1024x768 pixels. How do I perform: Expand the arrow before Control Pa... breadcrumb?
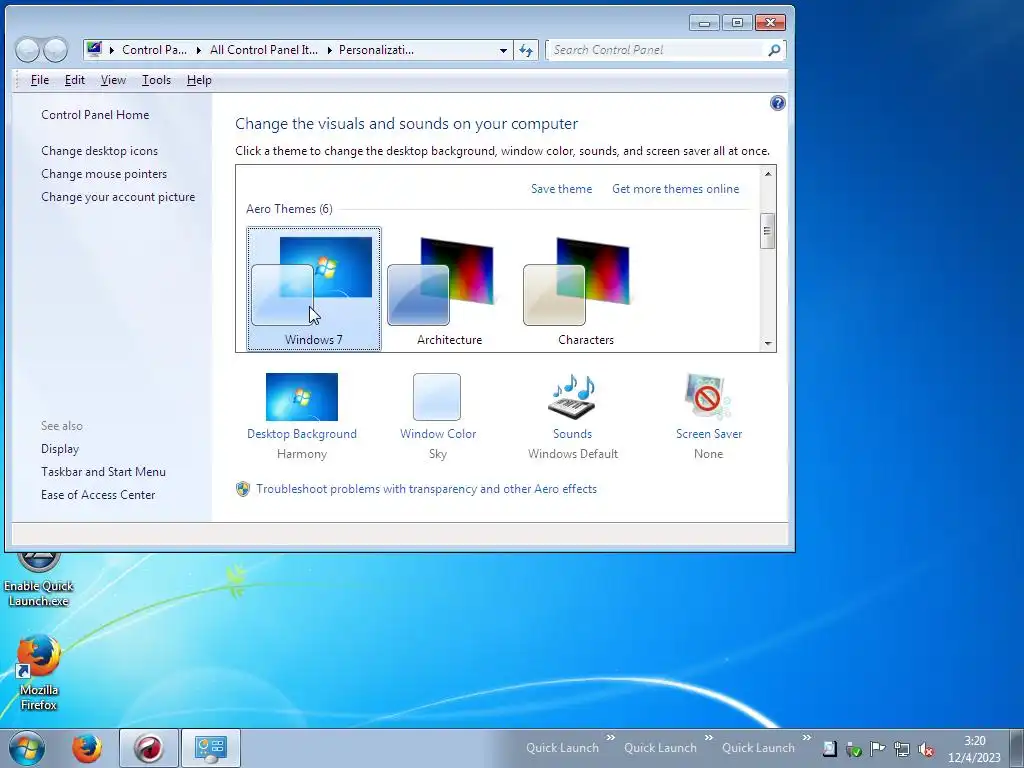112,50
